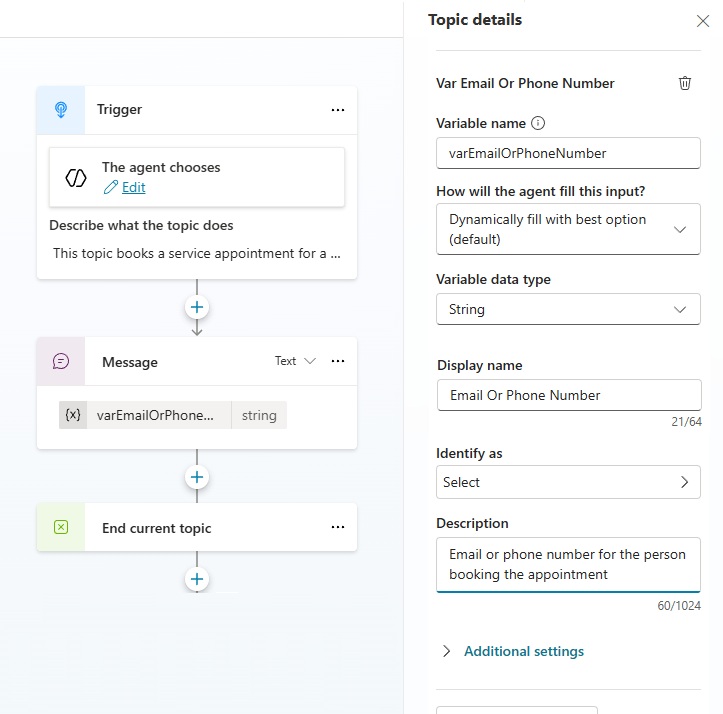Delete the Var Email Or Phone Number input
Image resolution: width=723 pixels, height=714 pixels.
685,84
